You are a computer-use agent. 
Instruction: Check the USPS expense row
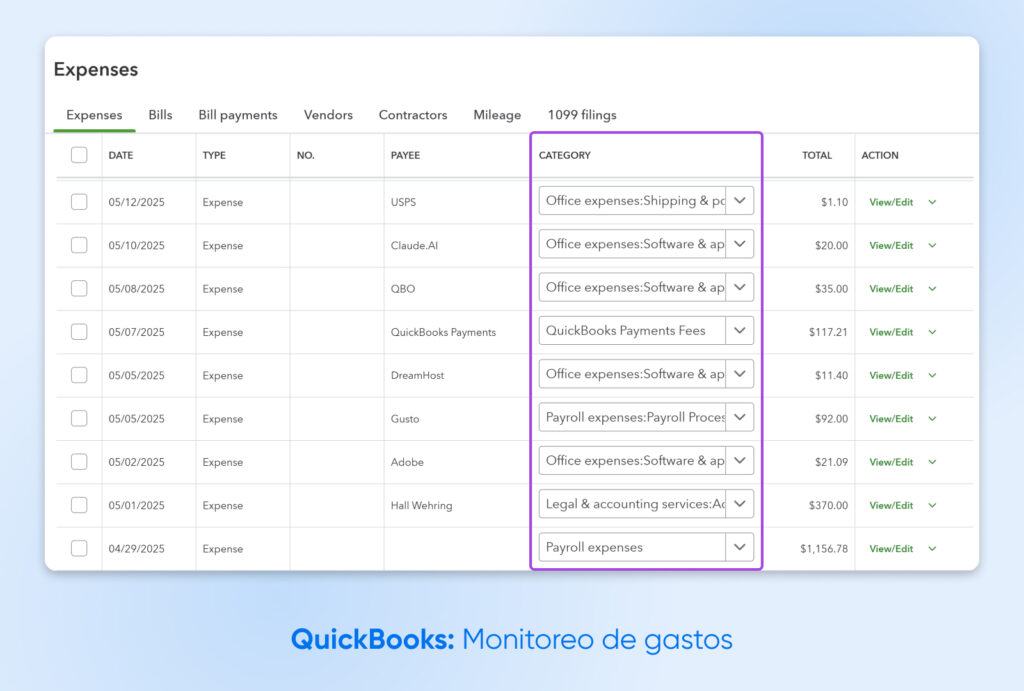(79, 201)
